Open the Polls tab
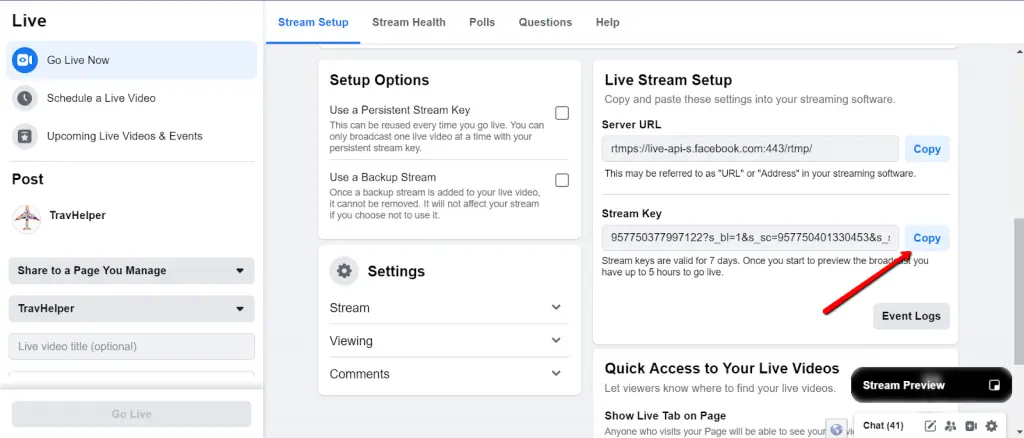1024x438 pixels. coord(482,22)
